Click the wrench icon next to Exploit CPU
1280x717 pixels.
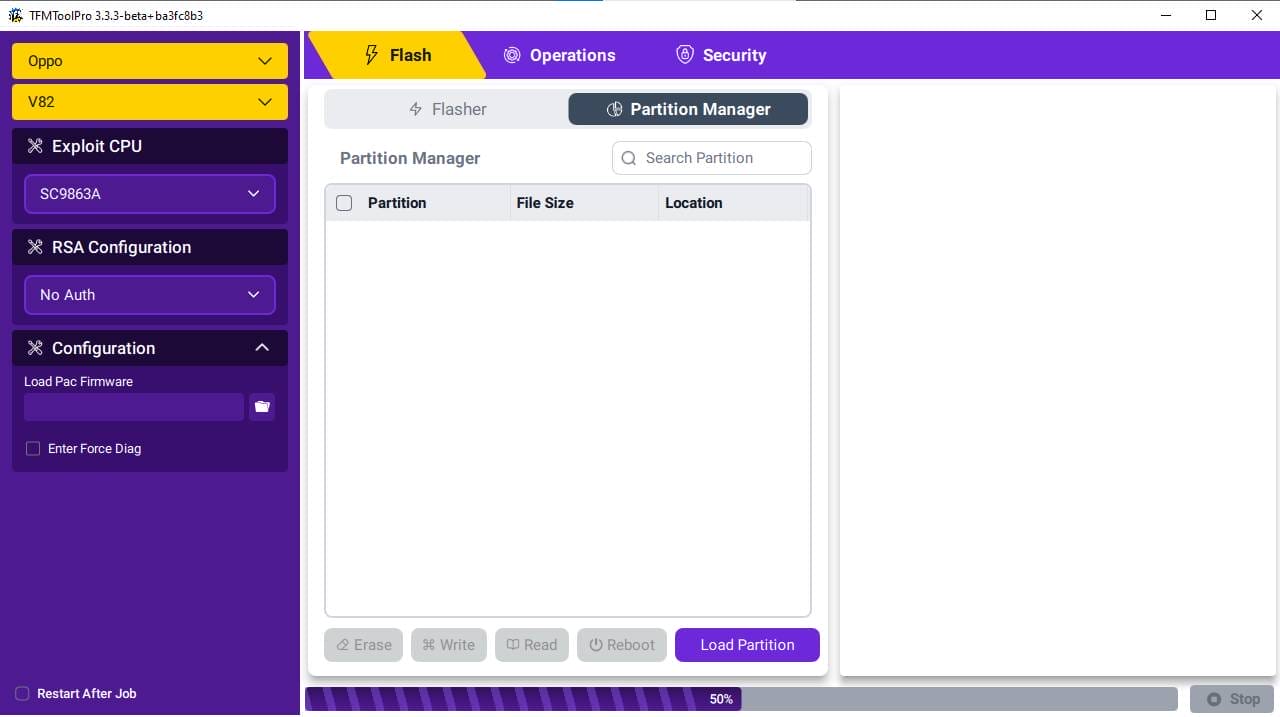point(35,146)
